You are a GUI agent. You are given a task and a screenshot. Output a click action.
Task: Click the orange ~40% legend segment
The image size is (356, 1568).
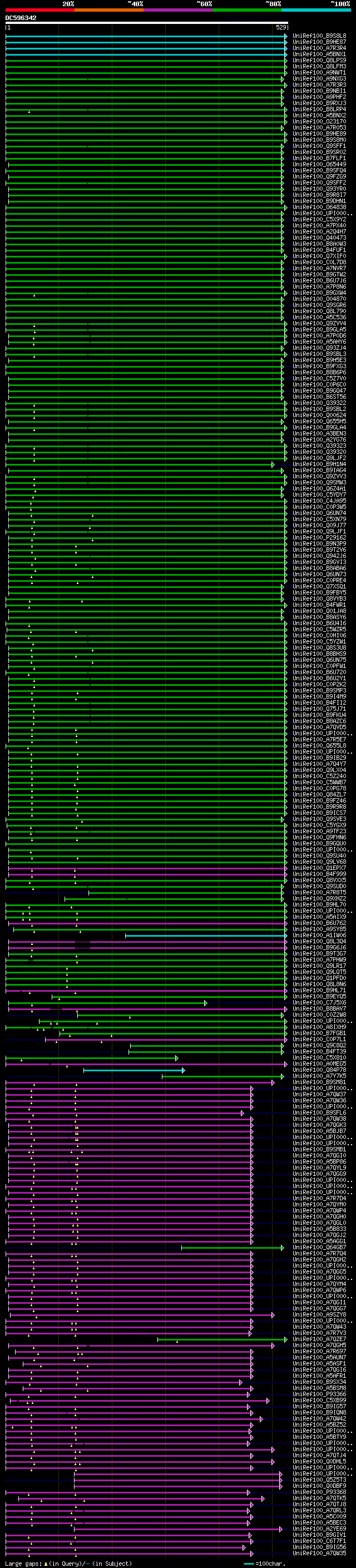pos(109,10)
